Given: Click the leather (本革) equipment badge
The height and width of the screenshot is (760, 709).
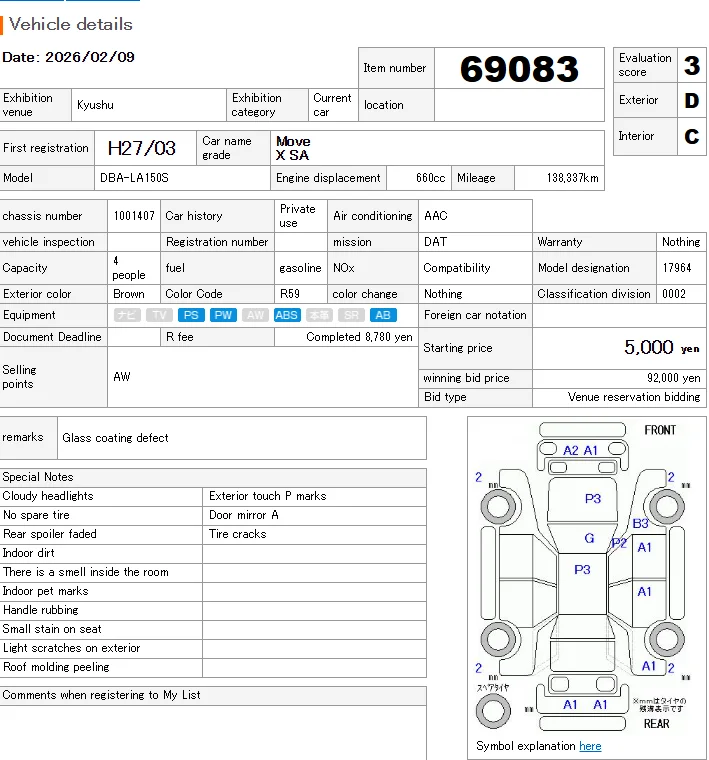Looking at the screenshot, I should (319, 315).
